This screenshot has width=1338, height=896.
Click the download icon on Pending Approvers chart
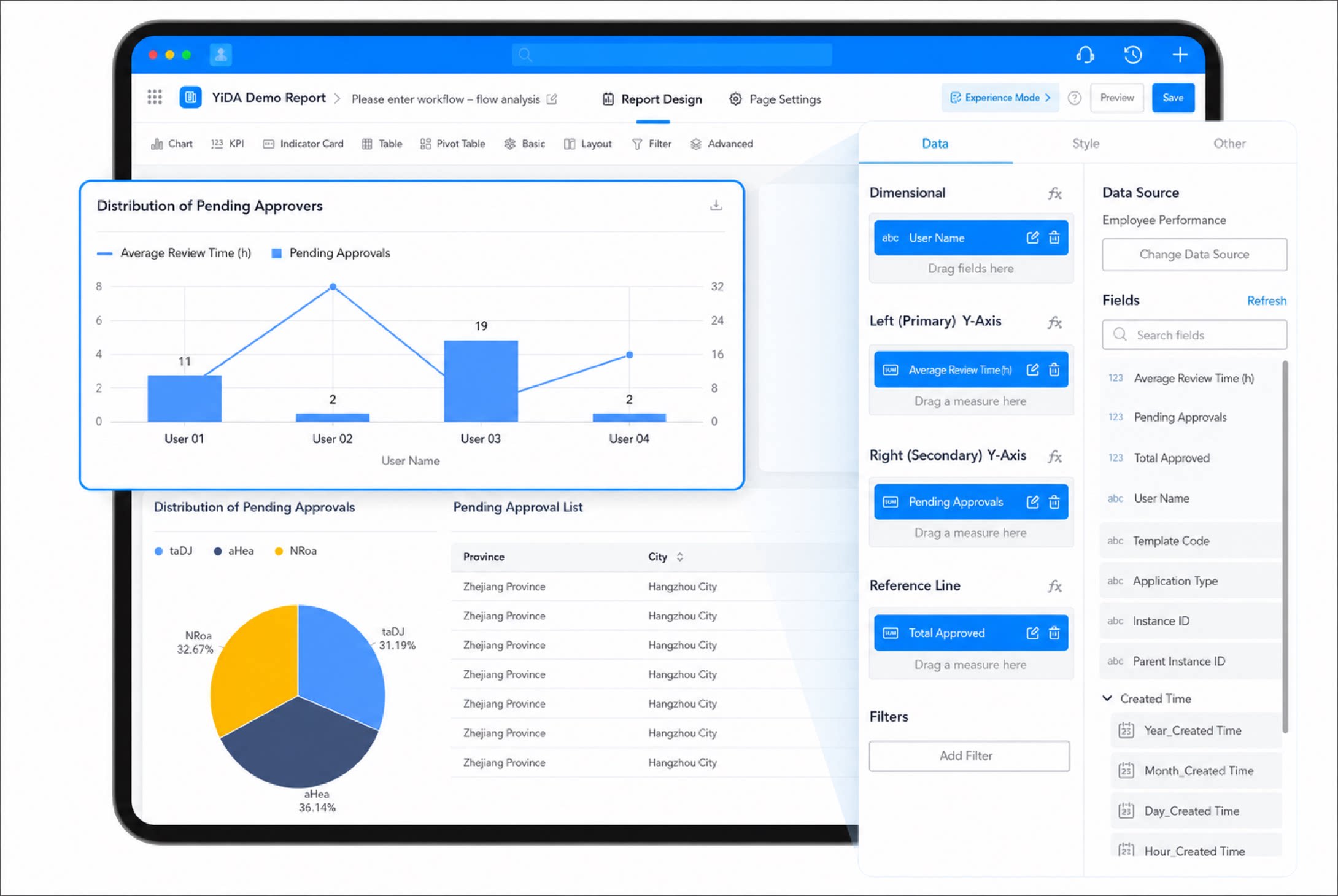(716, 206)
